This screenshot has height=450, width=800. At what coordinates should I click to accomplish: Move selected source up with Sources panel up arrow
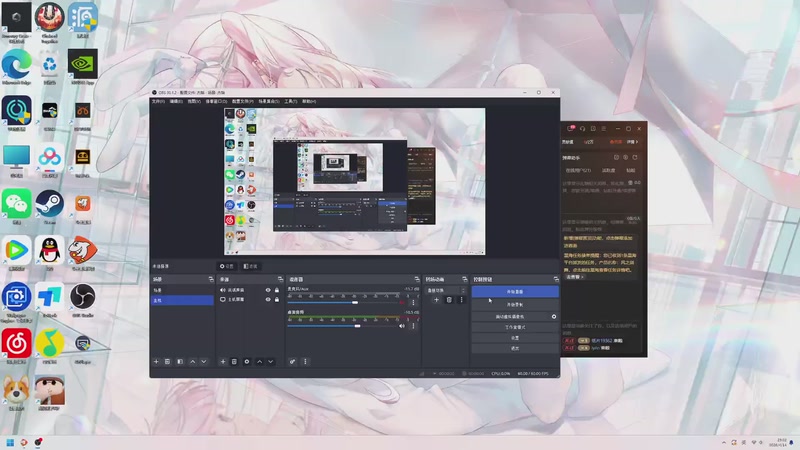[x=259, y=362]
